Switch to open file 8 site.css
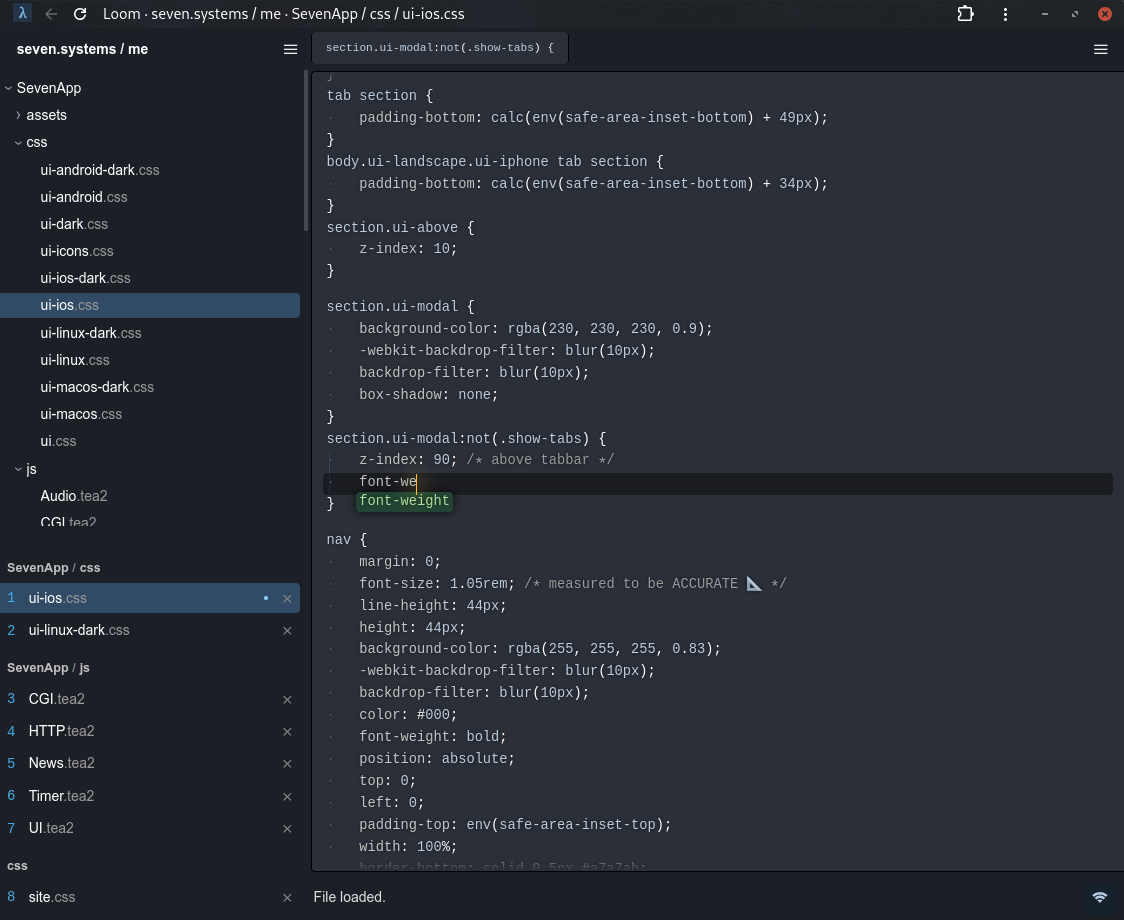Image resolution: width=1124 pixels, height=920 pixels. click(x=150, y=897)
